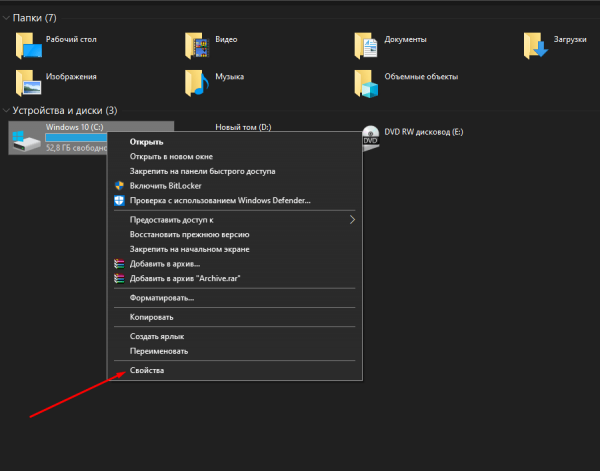
Task: Select Включить BitLocker menu entry
Action: pos(234,186)
